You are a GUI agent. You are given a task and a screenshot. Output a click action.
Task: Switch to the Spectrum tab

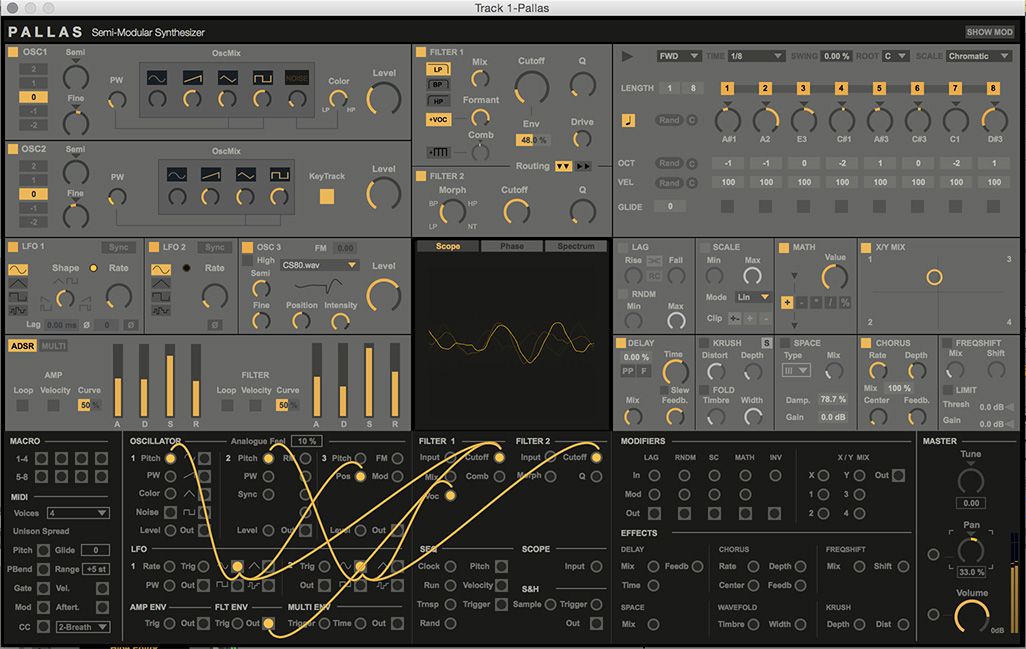click(x=576, y=245)
